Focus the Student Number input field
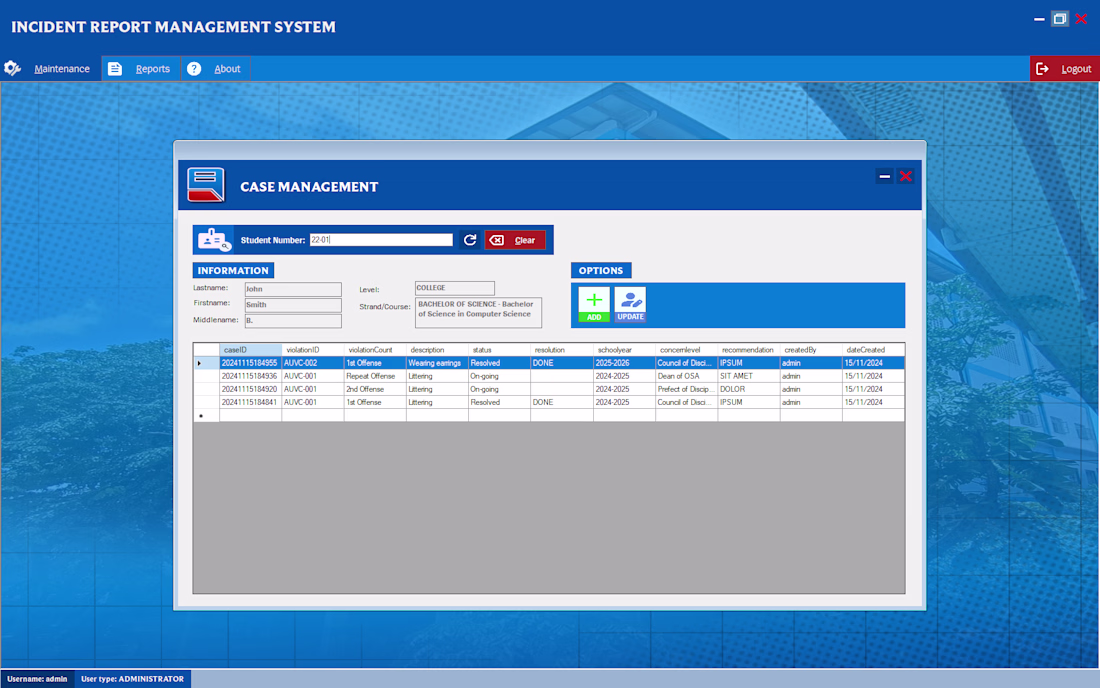1100x688 pixels. point(381,240)
